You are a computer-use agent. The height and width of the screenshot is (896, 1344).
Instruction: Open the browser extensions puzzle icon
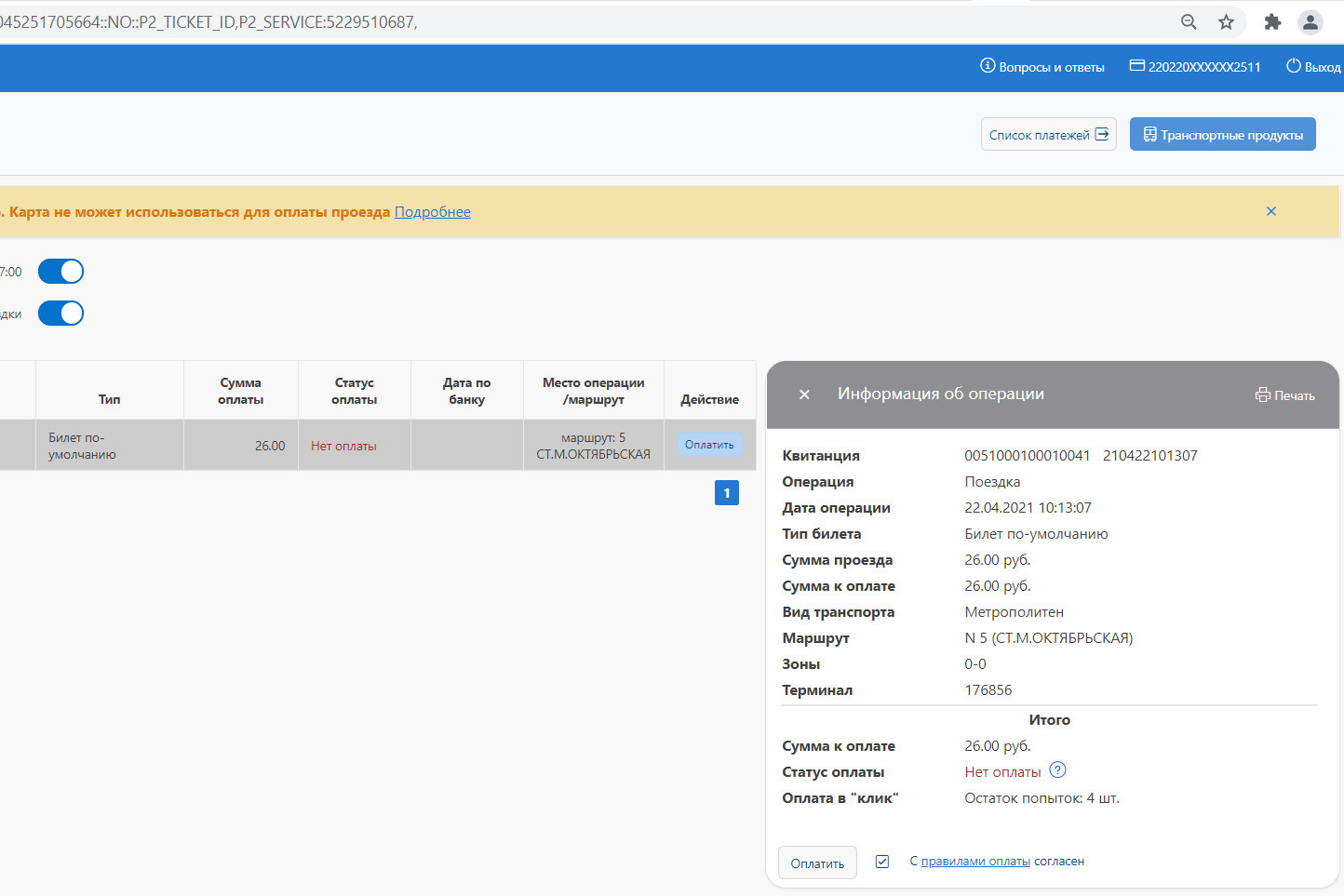point(1272,22)
